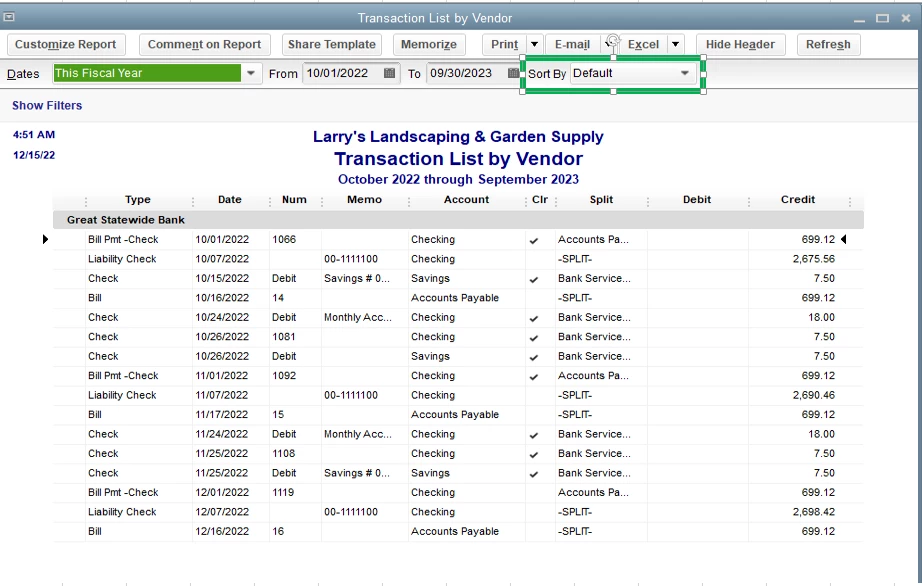Click the 2,675.56 credit amount
Screen dimensions: 922x586
pyautogui.click(x=813, y=259)
